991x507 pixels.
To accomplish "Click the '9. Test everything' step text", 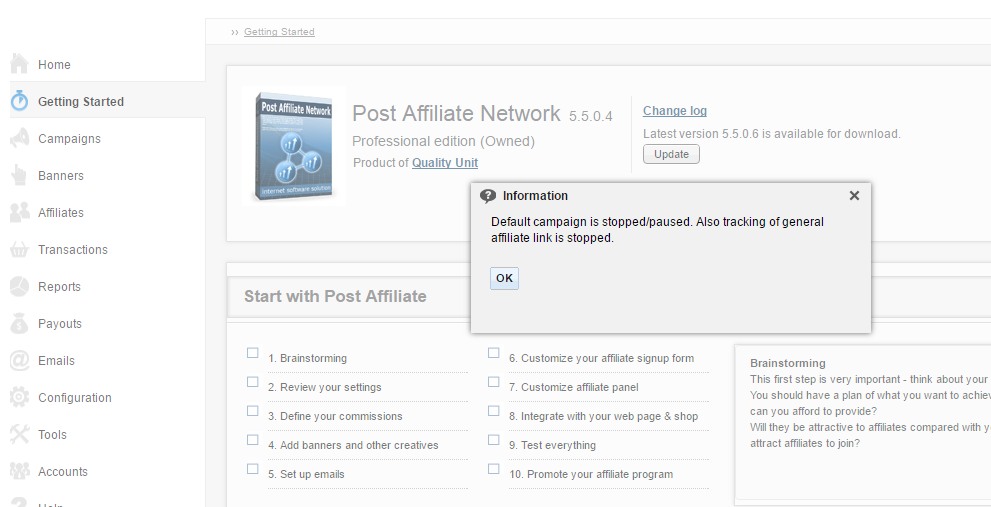I will [x=552, y=445].
